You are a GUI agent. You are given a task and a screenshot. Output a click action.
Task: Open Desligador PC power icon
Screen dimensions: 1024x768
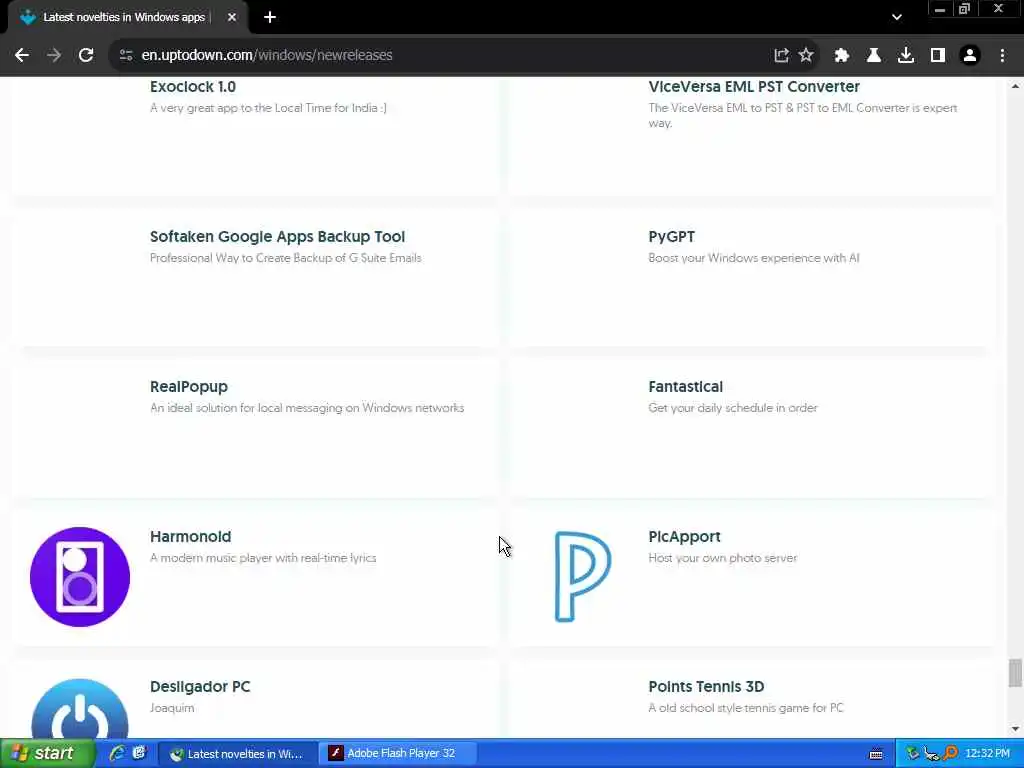[80, 709]
